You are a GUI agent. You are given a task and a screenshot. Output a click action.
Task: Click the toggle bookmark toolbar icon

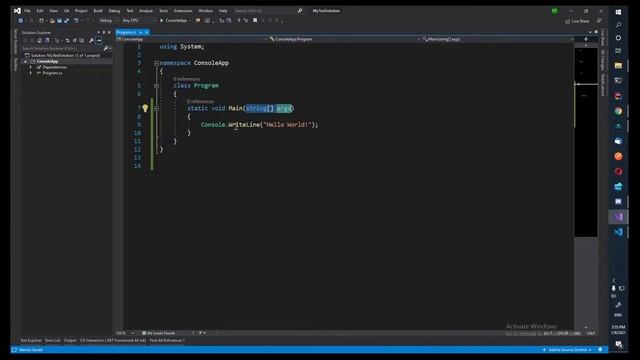[255, 20]
